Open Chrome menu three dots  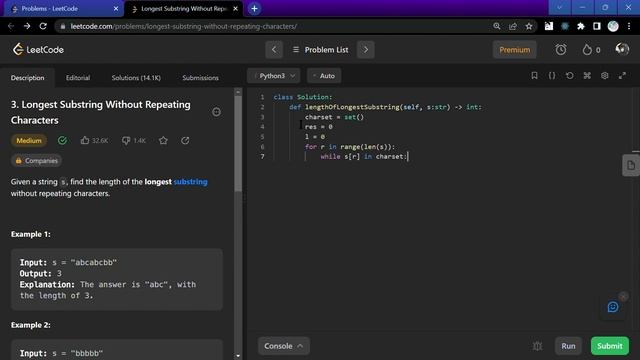(629, 26)
